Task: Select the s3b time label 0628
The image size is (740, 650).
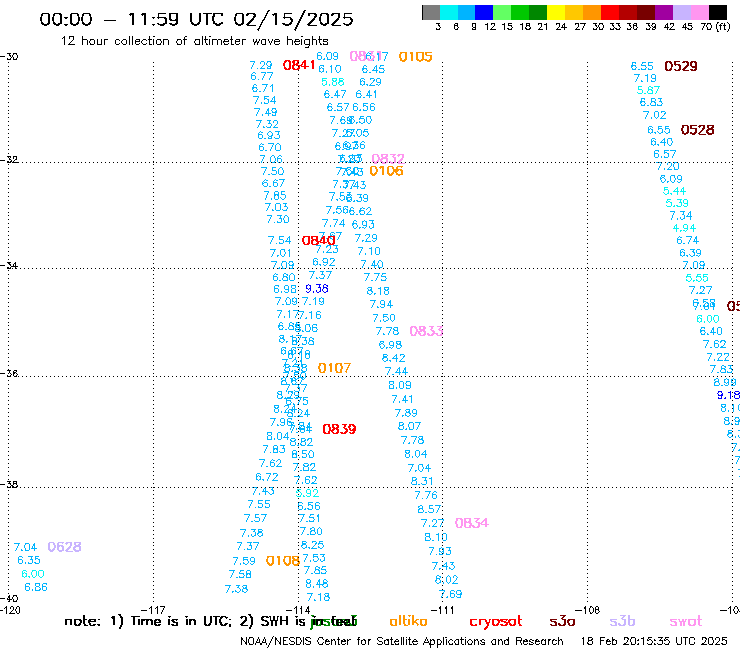Action: point(64,547)
